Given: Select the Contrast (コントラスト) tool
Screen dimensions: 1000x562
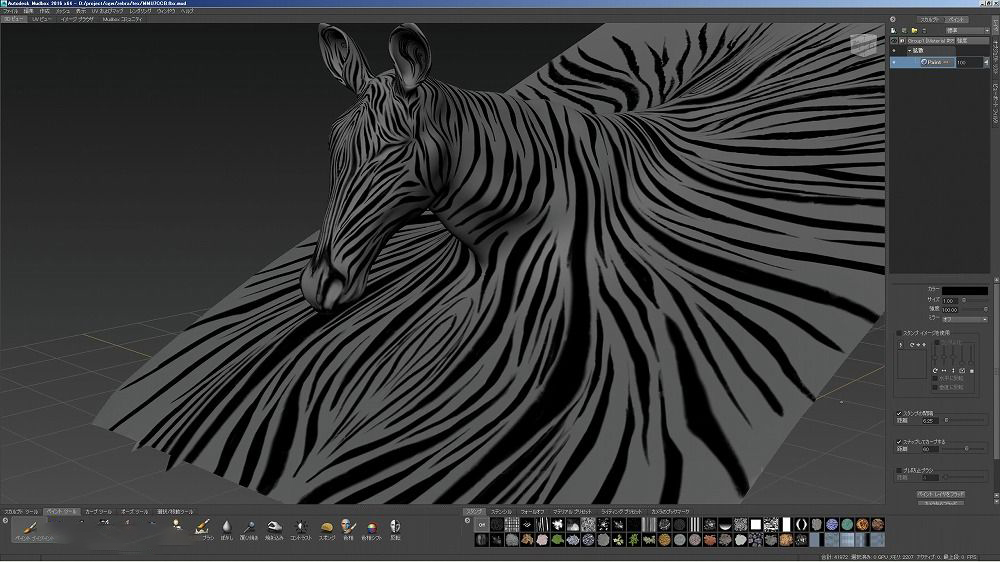Looking at the screenshot, I should 300,526.
